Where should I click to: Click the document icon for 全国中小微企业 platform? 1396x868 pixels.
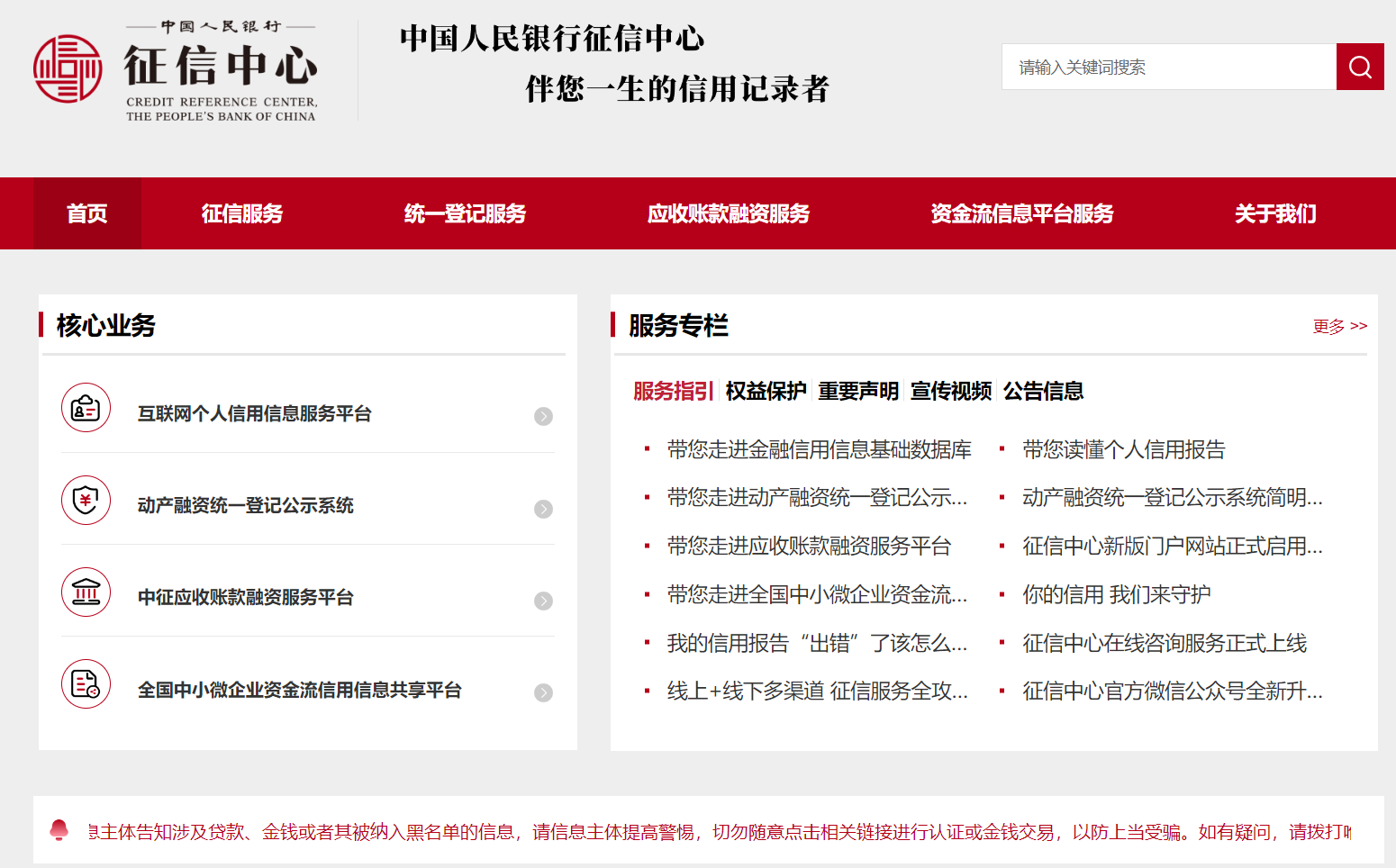(86, 684)
